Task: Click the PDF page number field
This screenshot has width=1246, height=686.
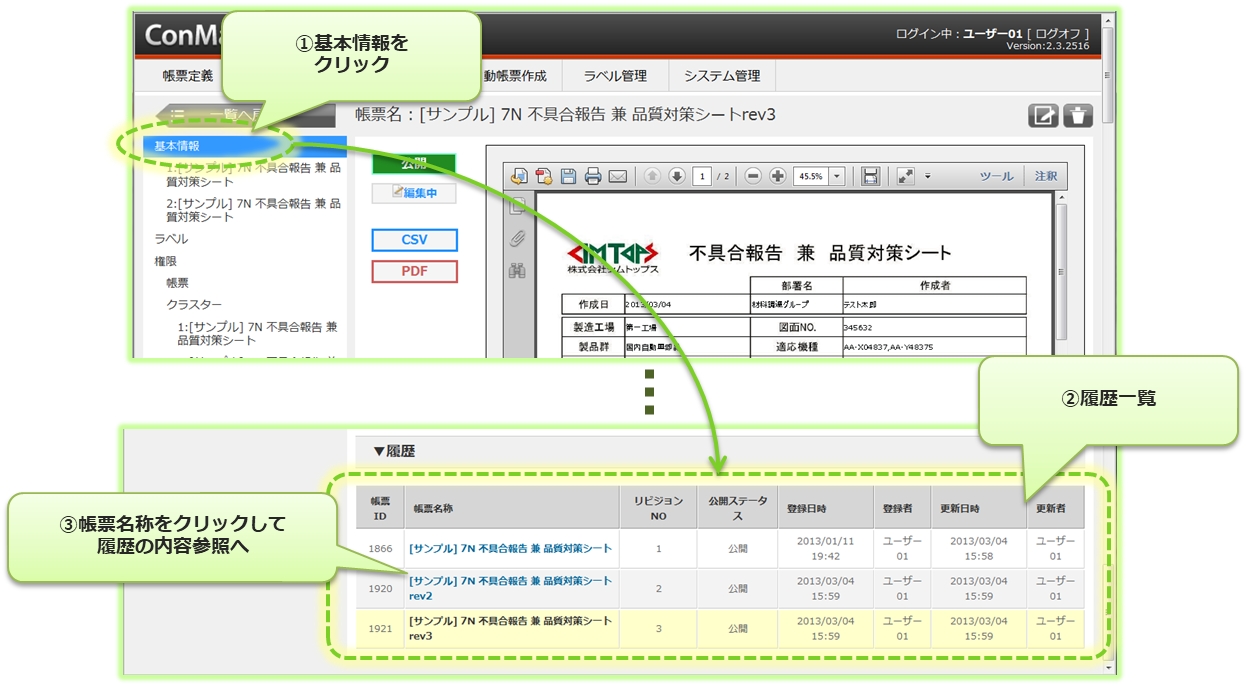Action: point(703,176)
